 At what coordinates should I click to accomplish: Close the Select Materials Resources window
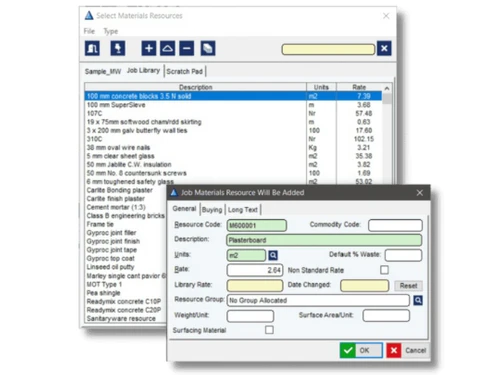tap(386, 16)
